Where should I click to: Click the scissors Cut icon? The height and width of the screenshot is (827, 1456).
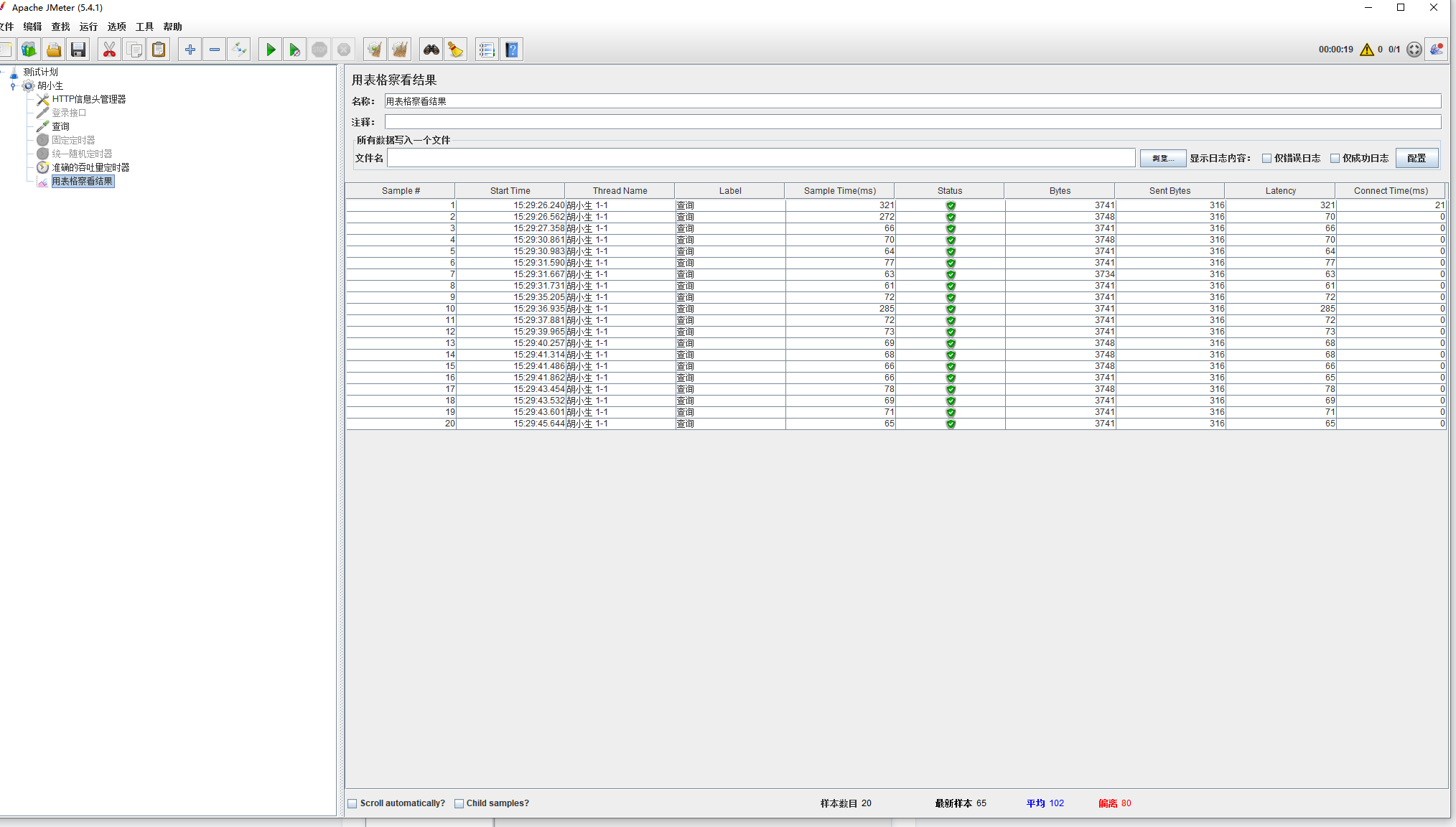coord(109,50)
